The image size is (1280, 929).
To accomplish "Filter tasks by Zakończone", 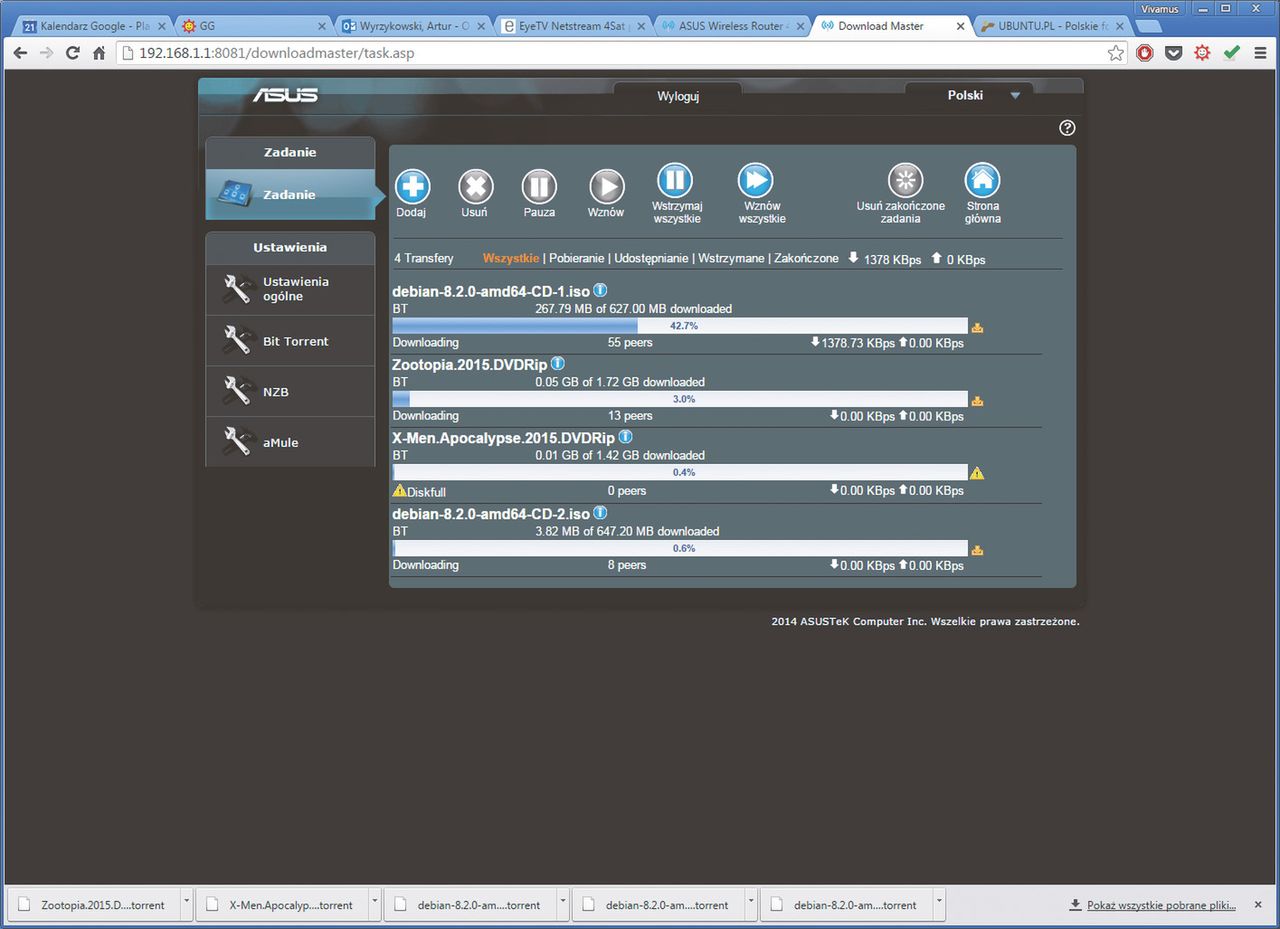I will (806, 258).
